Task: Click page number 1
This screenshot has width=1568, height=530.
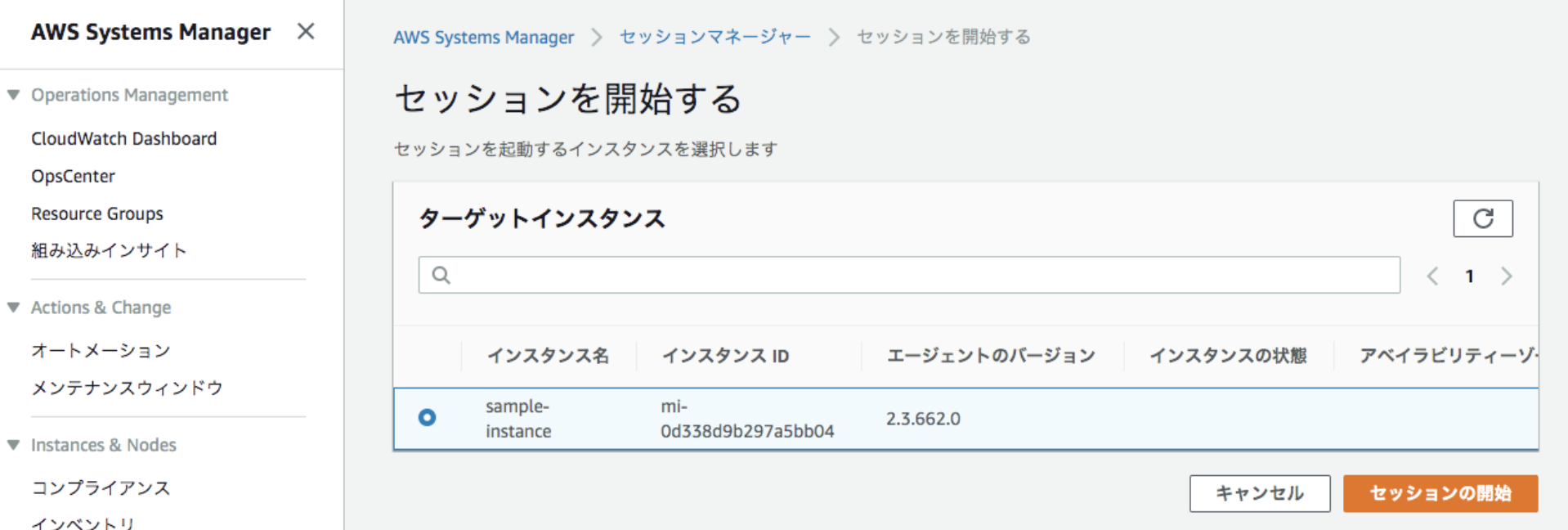Action: tap(1469, 276)
